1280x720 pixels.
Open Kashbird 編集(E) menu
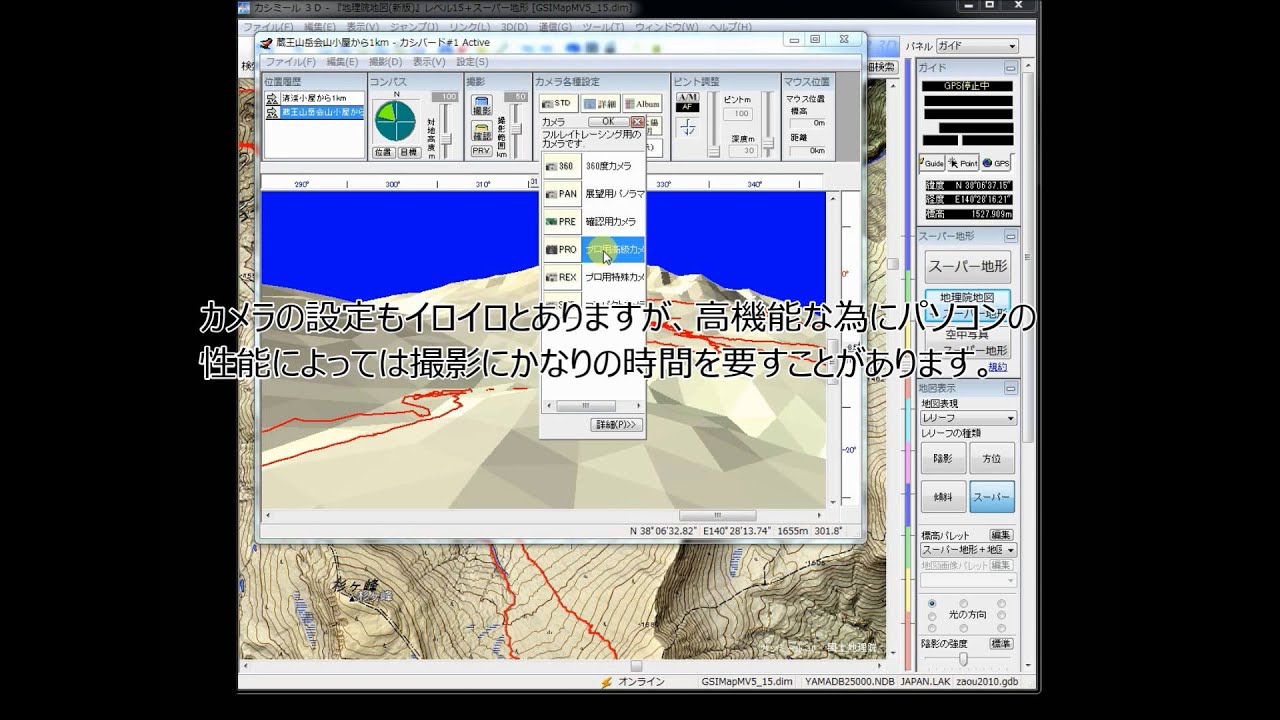(x=342, y=62)
